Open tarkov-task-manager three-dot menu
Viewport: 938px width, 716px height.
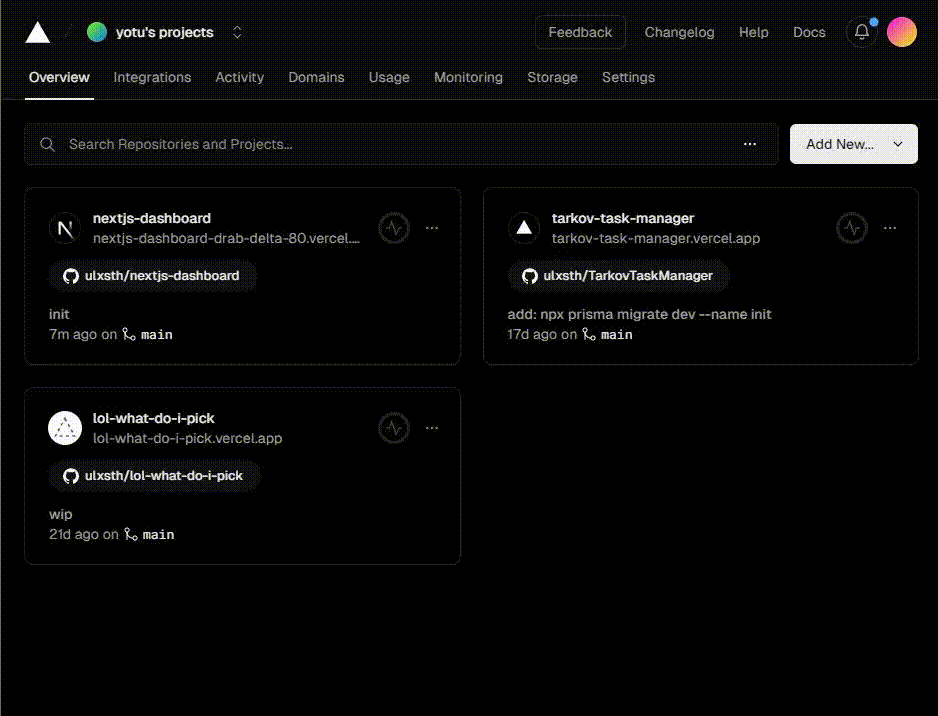pos(890,228)
